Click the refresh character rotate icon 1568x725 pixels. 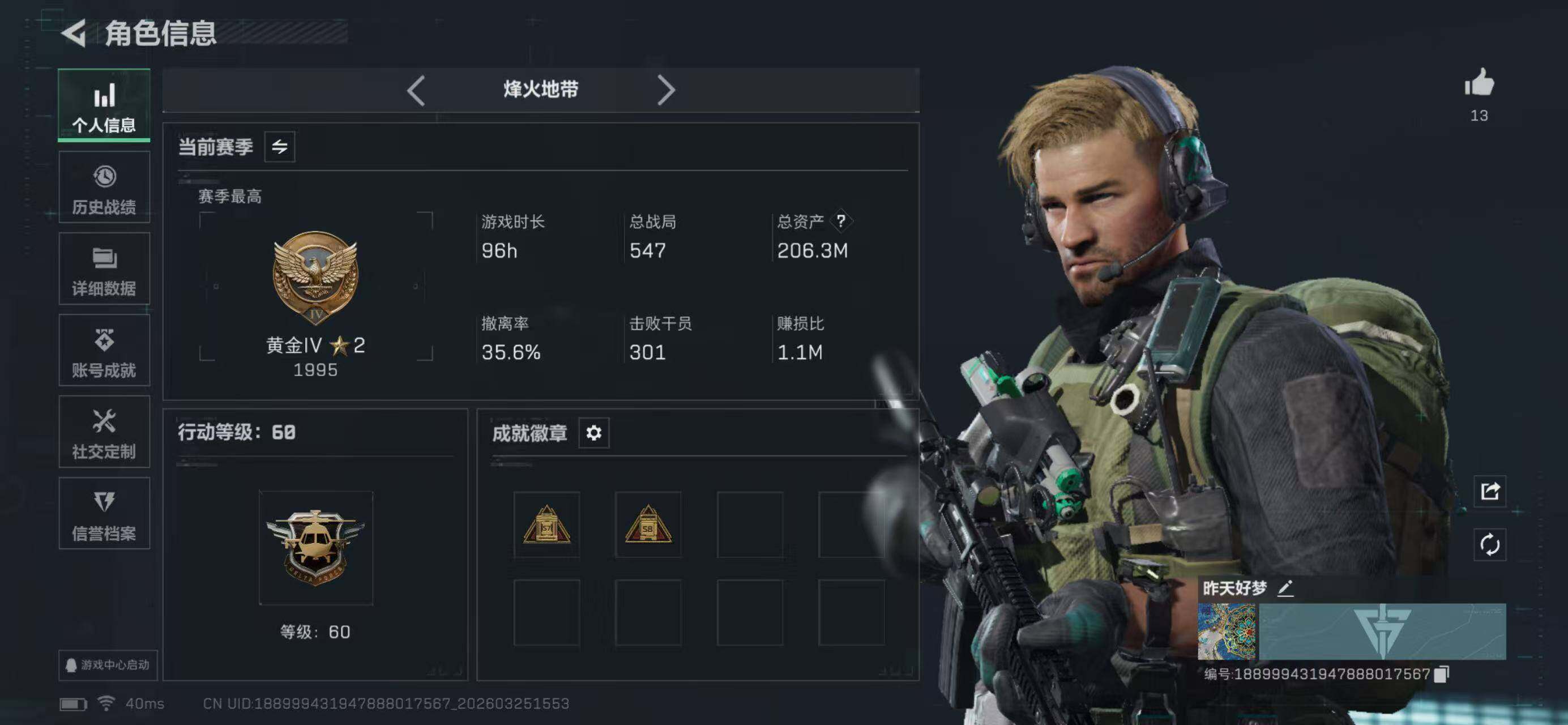pyautogui.click(x=1489, y=544)
